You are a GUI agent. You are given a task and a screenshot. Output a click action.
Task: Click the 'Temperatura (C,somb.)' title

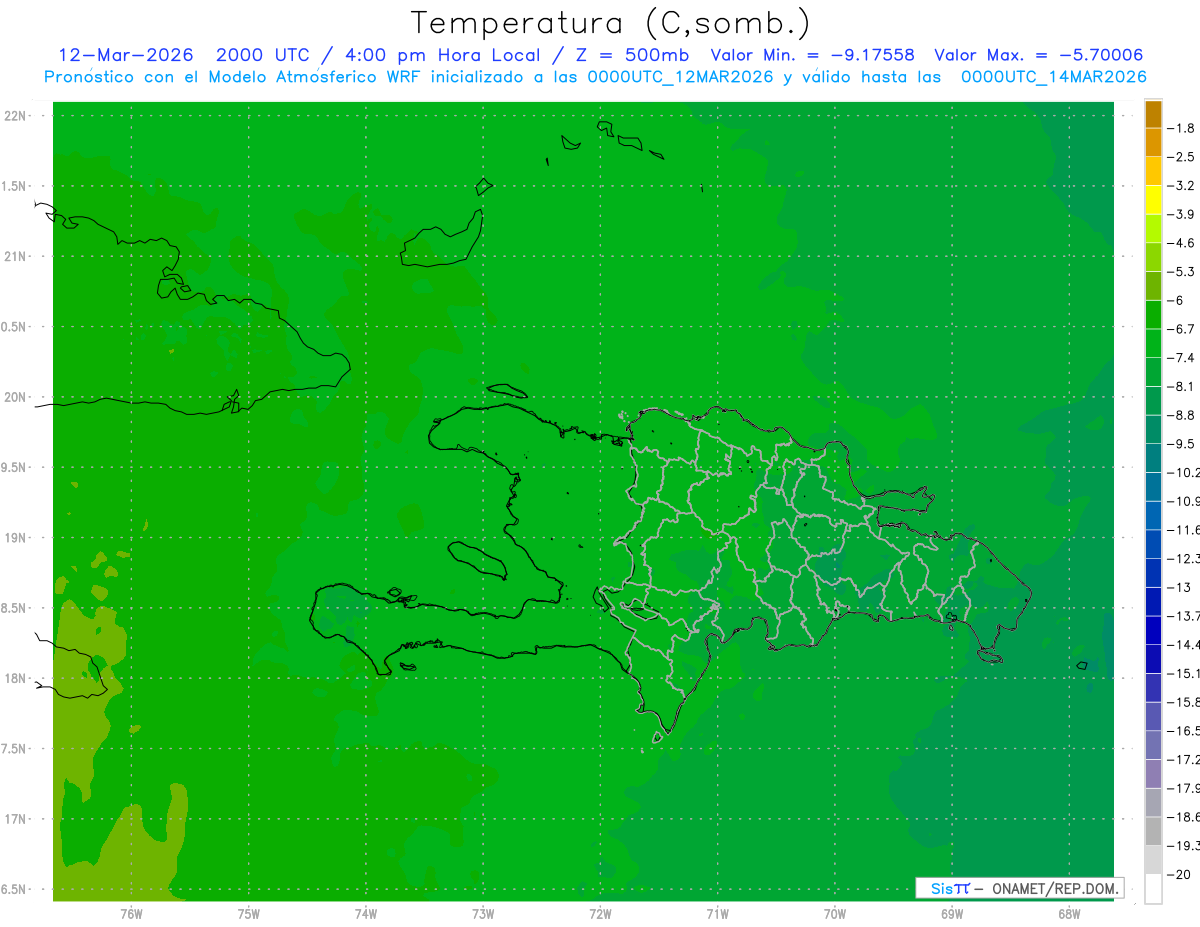610,23
